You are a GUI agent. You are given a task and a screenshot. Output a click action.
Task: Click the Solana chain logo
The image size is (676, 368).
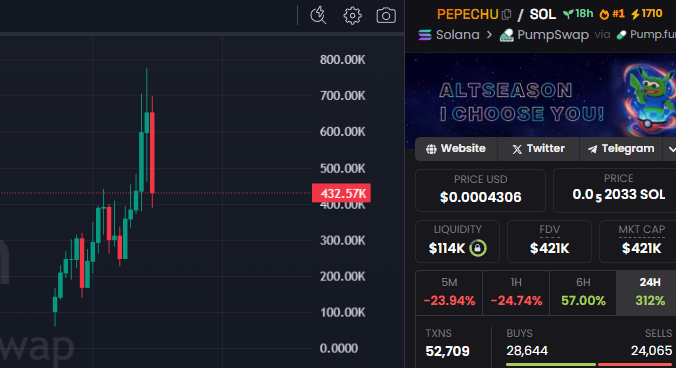click(x=425, y=35)
